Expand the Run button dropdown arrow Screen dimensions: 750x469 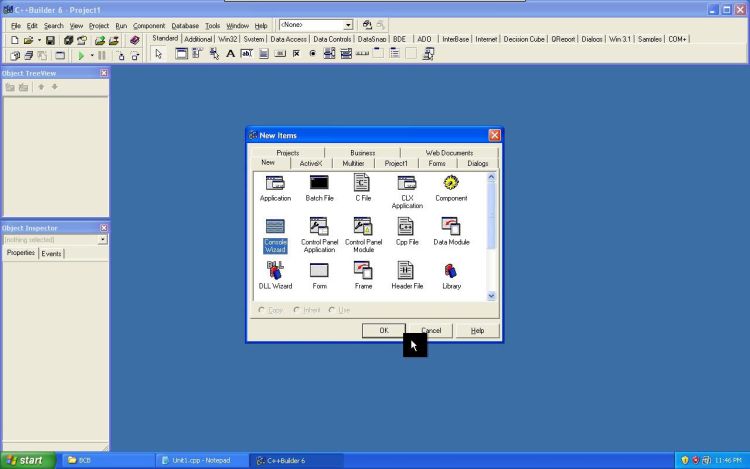pyautogui.click(x=92, y=56)
